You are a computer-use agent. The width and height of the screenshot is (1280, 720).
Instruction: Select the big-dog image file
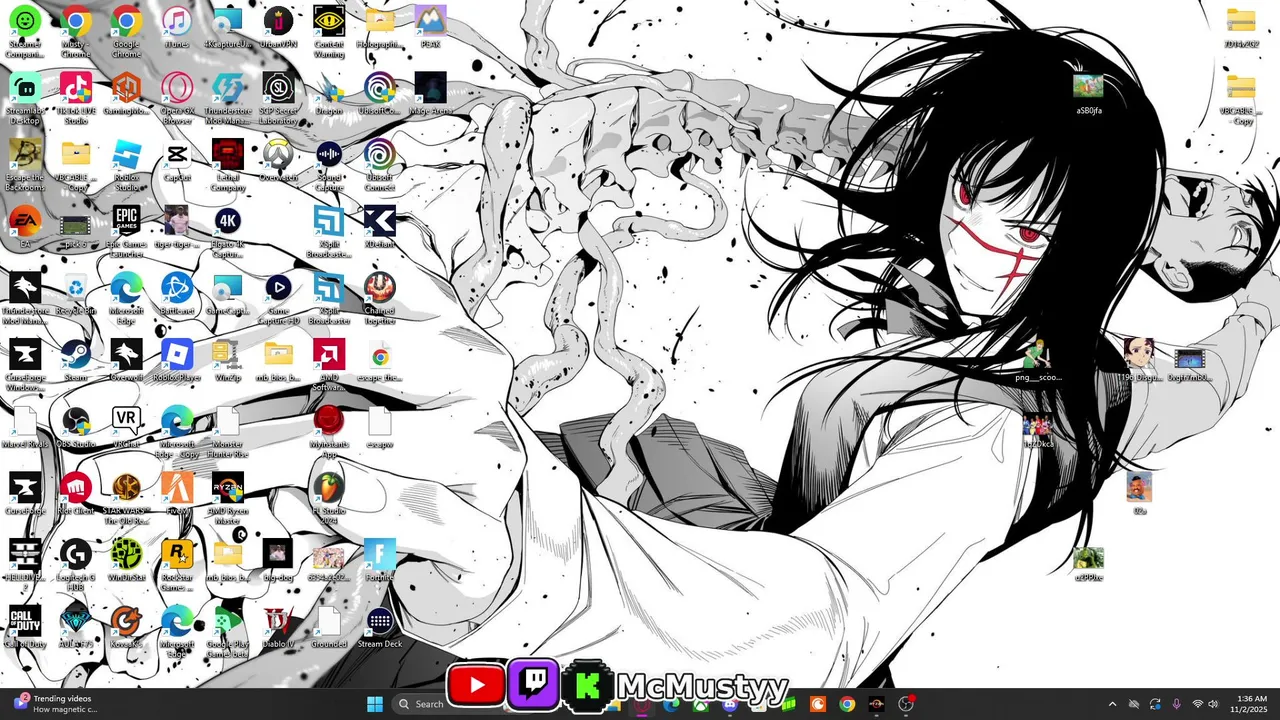[278, 560]
